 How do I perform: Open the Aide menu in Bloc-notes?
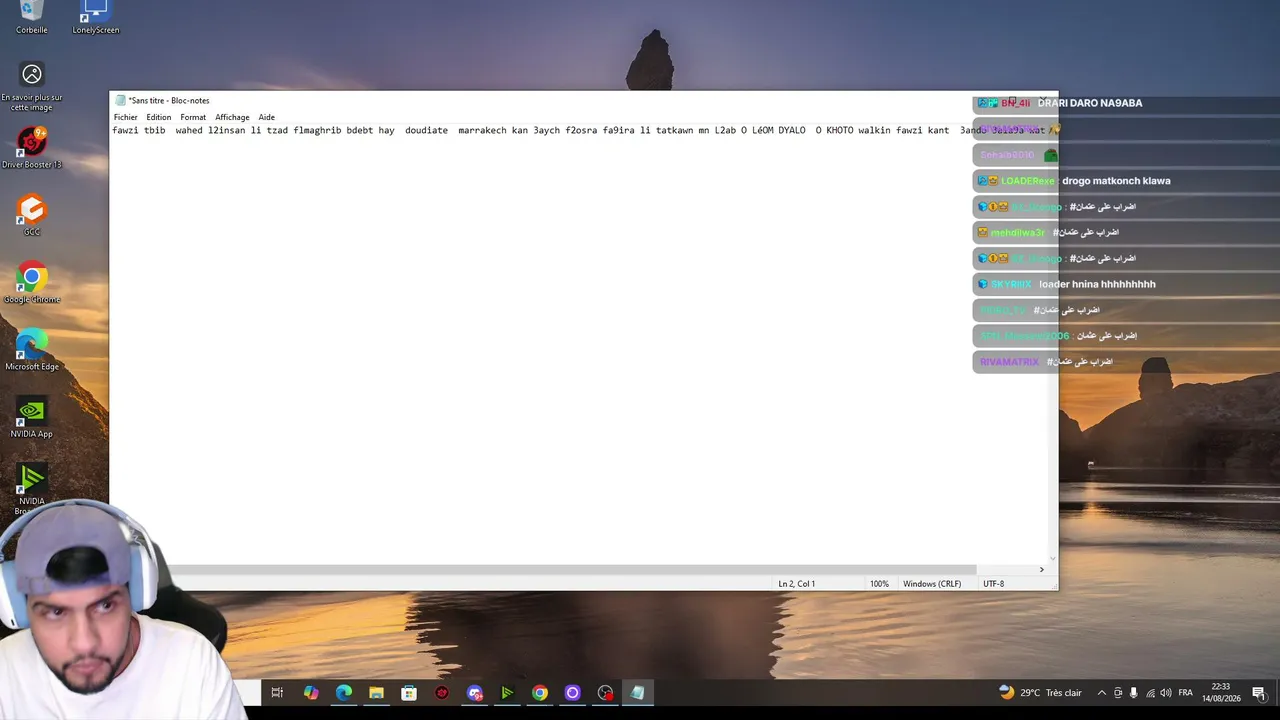[266, 117]
